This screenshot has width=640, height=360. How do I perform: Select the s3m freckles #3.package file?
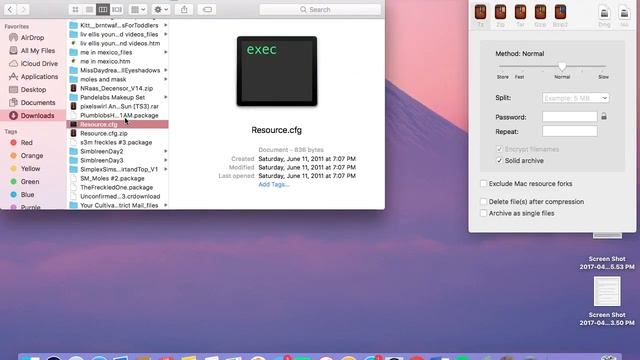point(117,142)
